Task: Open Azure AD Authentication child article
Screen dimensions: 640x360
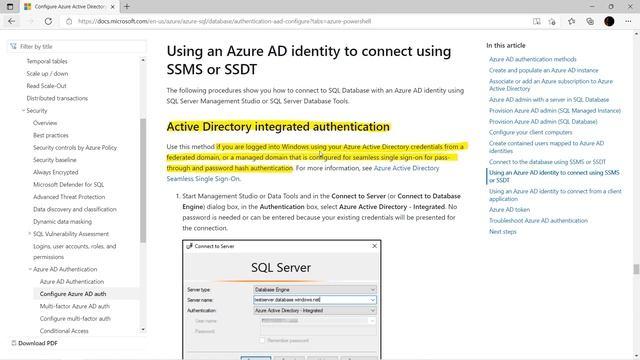Action: tap(72, 282)
